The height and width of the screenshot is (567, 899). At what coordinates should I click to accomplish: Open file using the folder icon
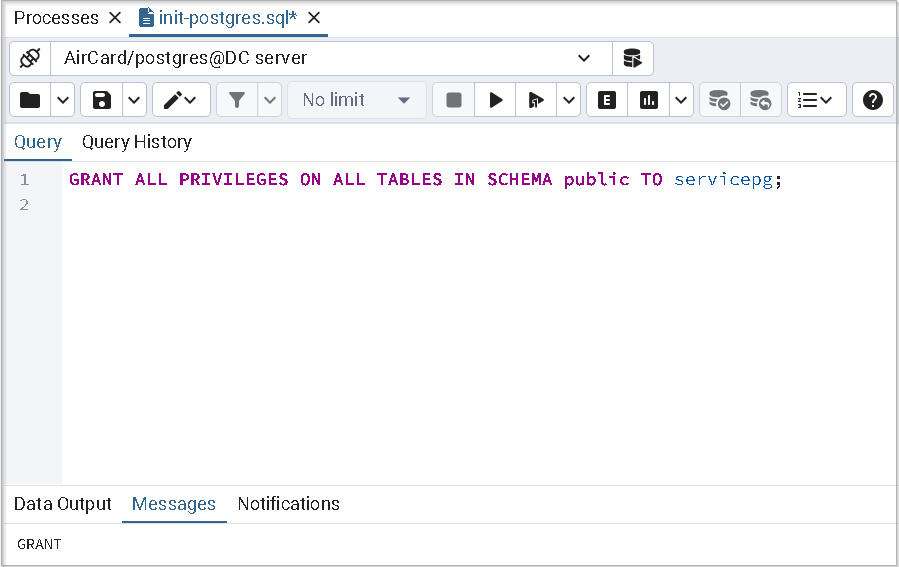(x=30, y=100)
